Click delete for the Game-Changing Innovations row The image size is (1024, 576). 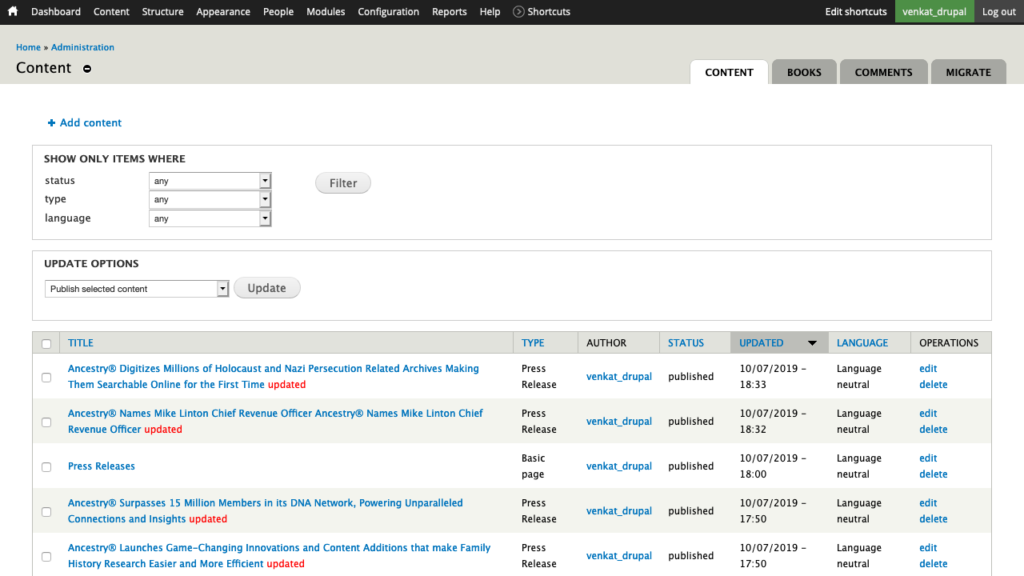click(x=933, y=564)
